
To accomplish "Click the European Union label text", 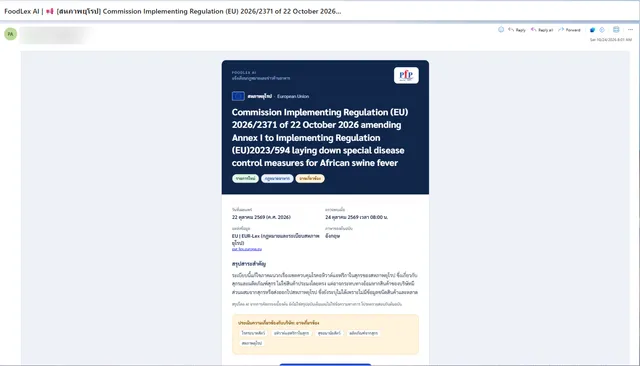I will pos(293,96).
